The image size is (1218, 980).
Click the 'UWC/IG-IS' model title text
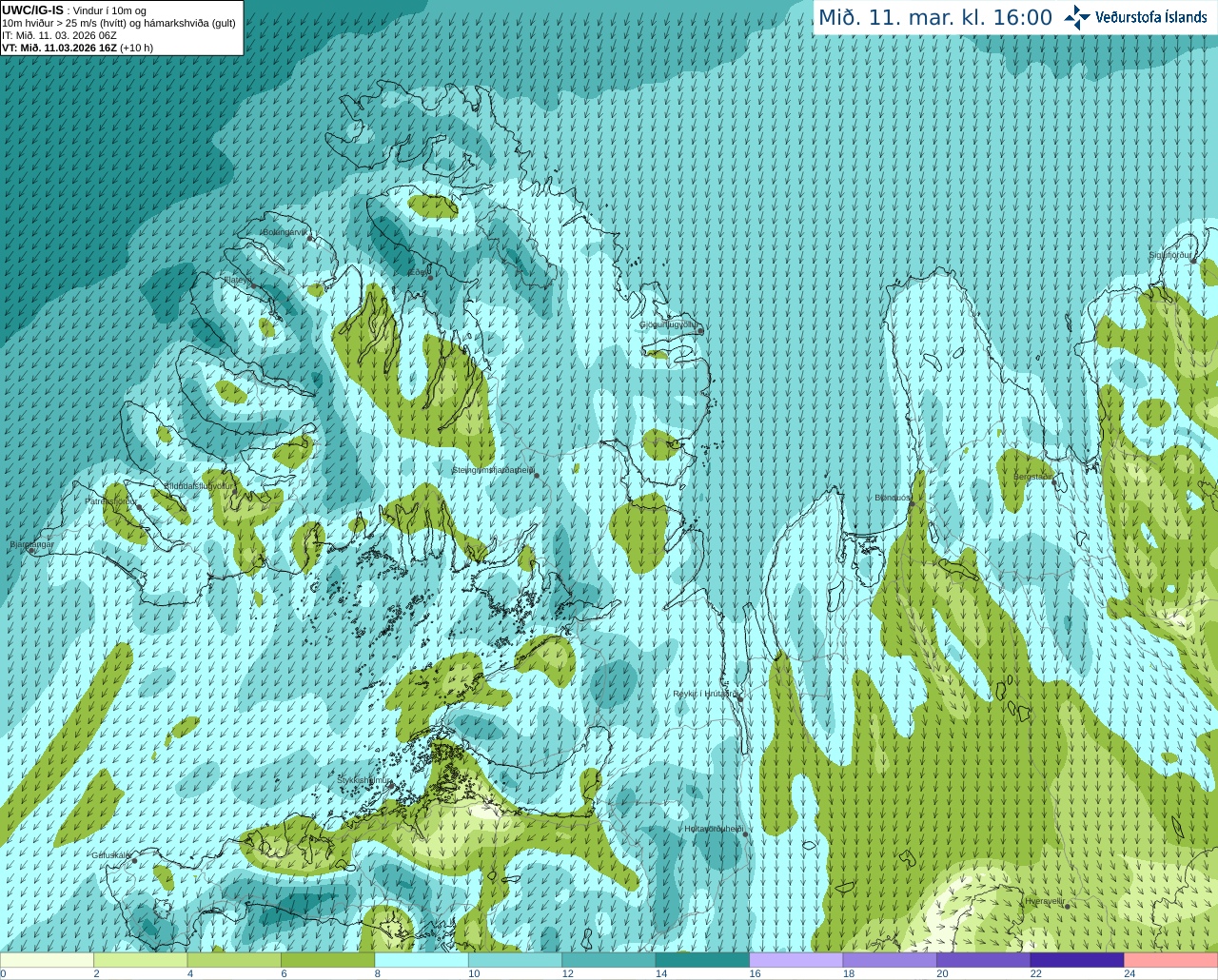click(x=33, y=10)
